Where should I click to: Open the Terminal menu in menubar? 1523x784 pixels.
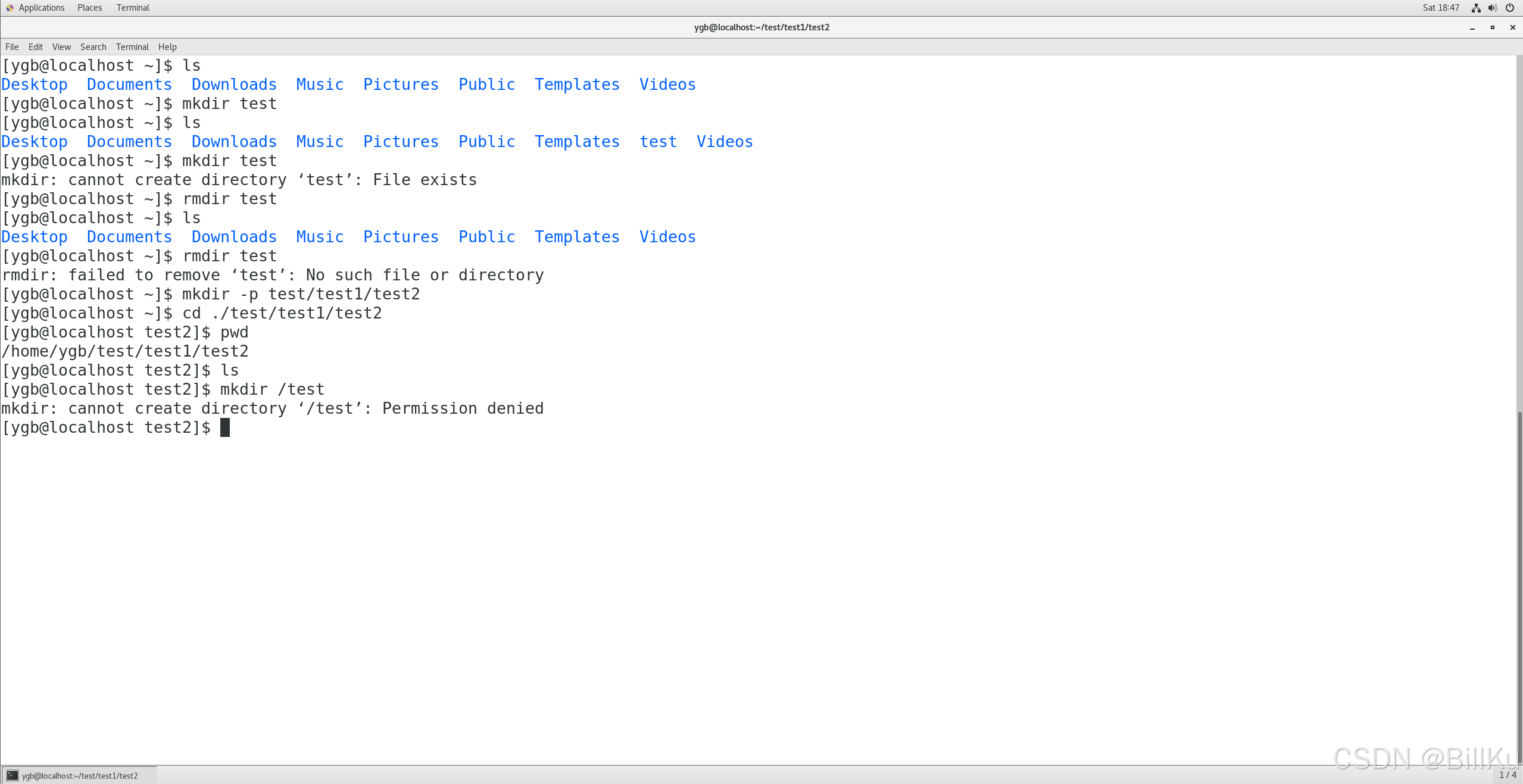coord(132,47)
